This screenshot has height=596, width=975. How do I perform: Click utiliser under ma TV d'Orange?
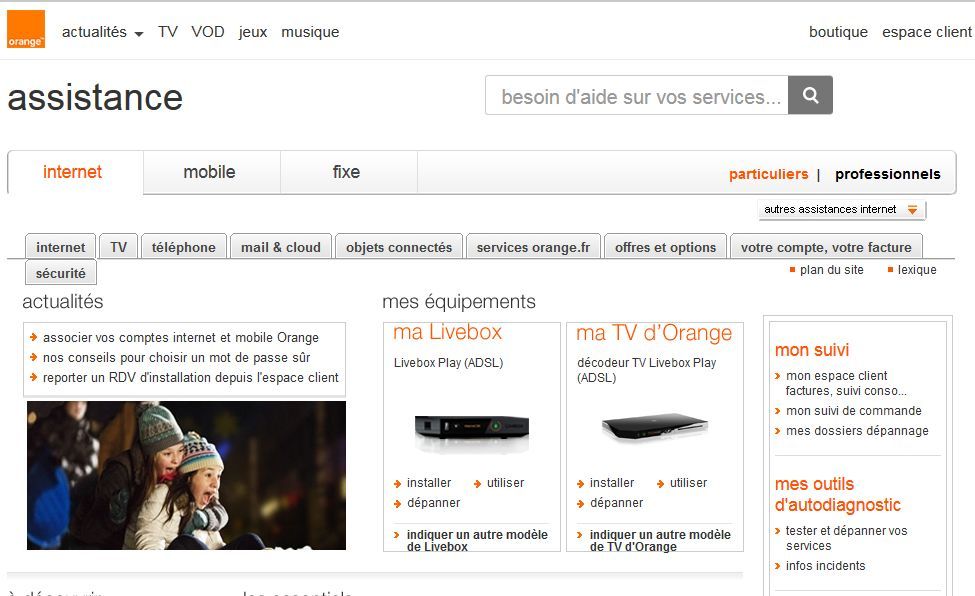click(x=688, y=483)
